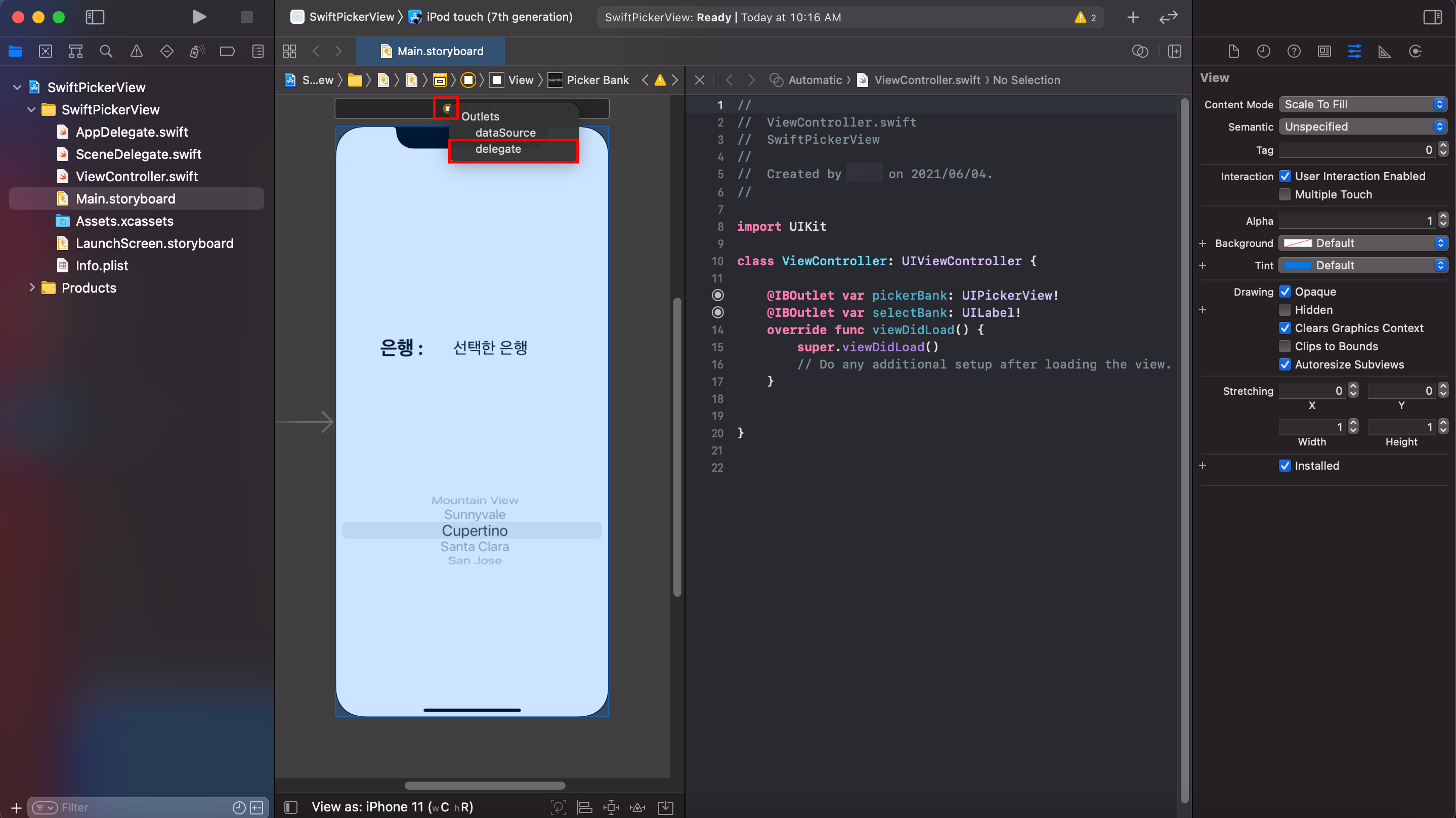Expand the Products folder
The width and height of the screenshot is (1456, 818).
(32, 288)
